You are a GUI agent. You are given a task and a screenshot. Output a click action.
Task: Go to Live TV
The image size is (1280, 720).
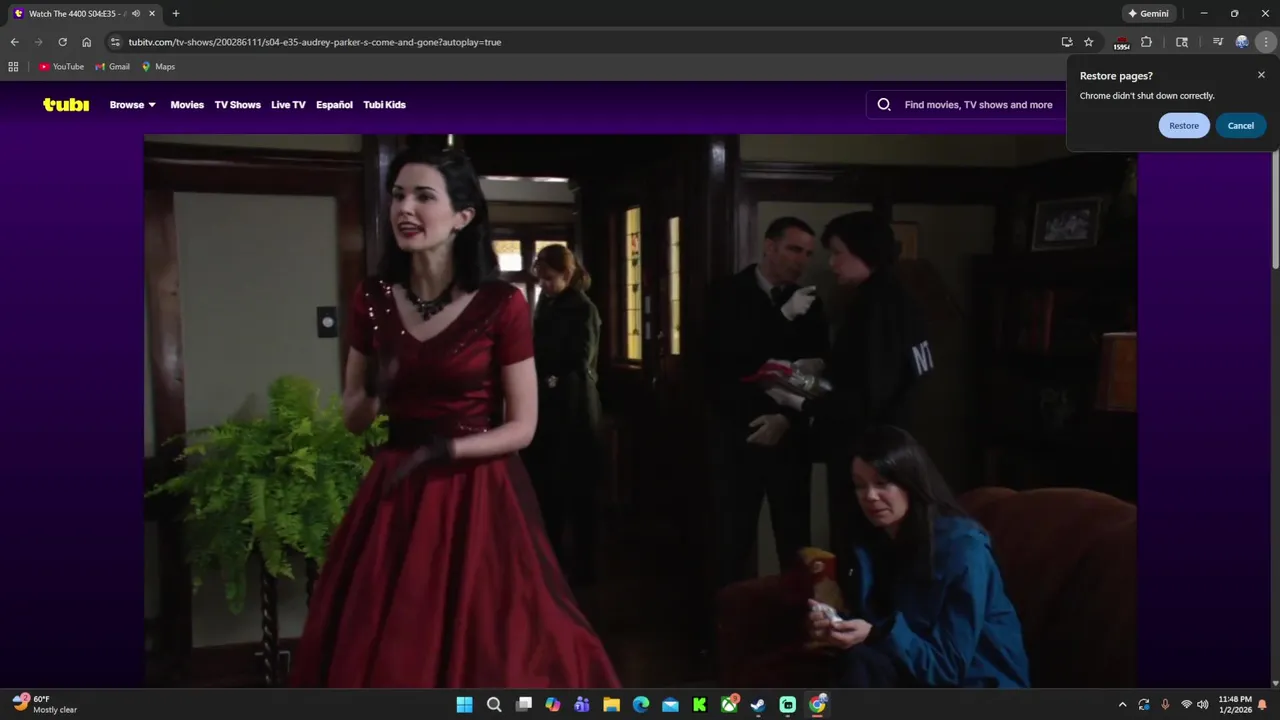click(288, 104)
